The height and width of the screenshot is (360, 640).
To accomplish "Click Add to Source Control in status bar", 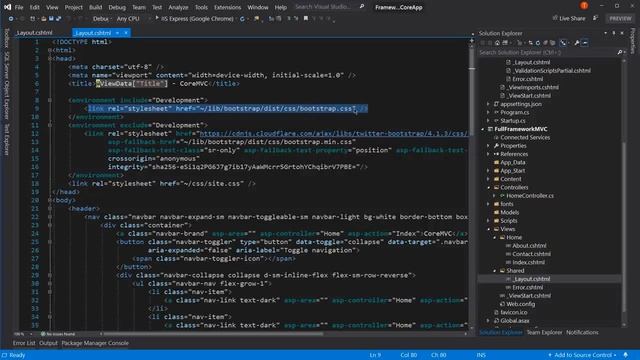I will (582, 355).
